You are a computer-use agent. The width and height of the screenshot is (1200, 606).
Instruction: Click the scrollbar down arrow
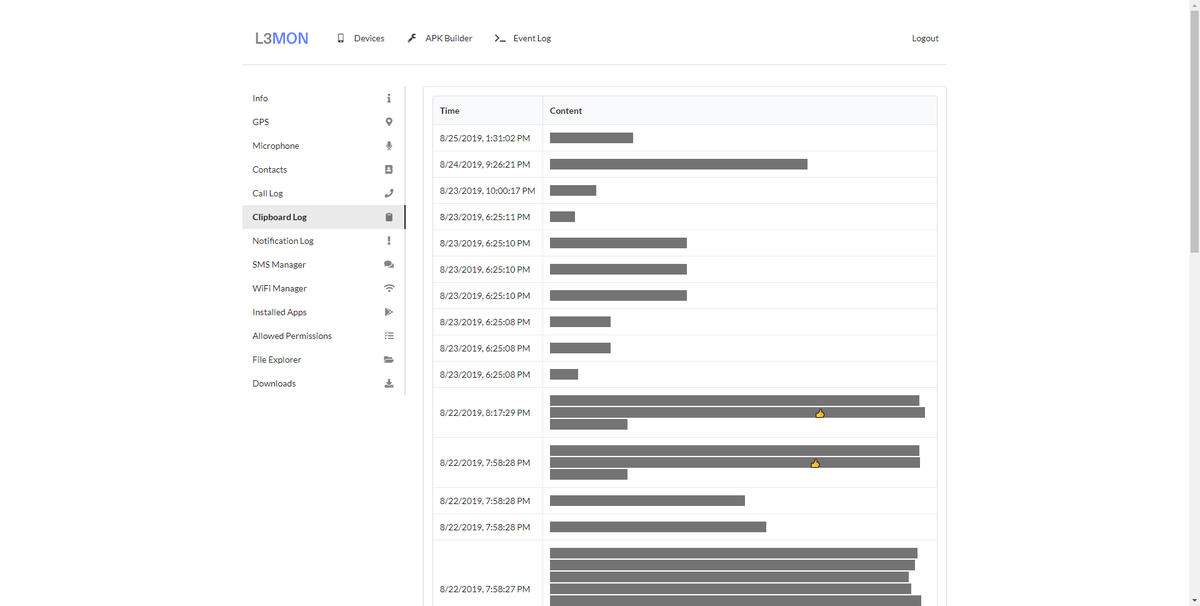click(1194, 600)
